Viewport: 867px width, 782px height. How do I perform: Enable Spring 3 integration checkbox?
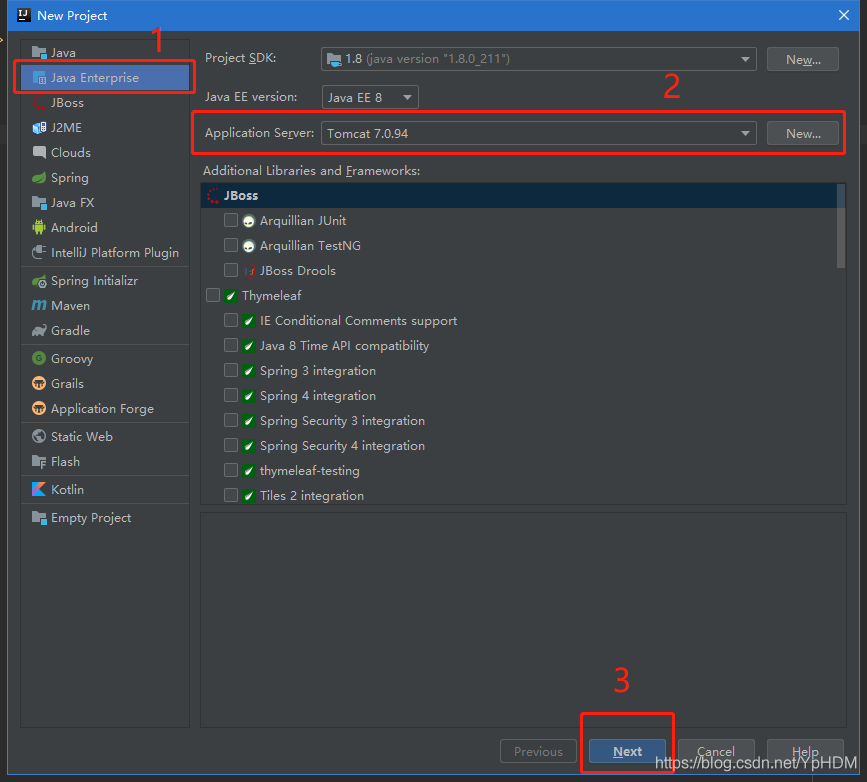231,370
